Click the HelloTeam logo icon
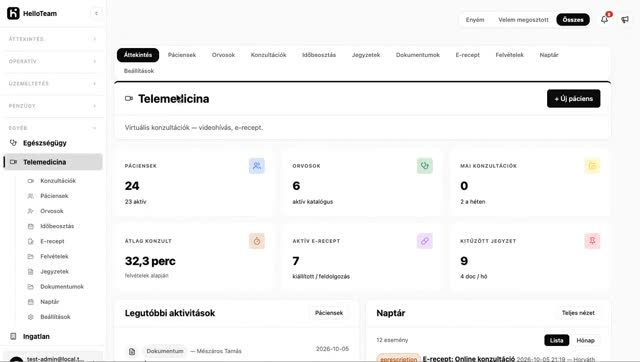This screenshot has width=640, height=362. [x=13, y=13]
